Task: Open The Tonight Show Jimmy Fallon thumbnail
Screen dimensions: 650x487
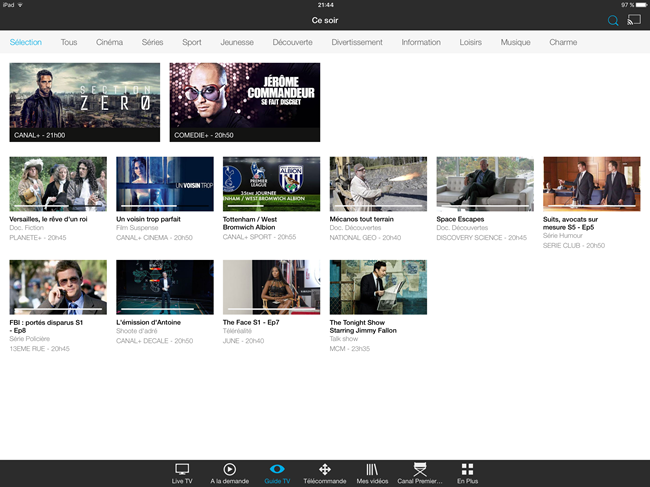Action: pos(378,287)
